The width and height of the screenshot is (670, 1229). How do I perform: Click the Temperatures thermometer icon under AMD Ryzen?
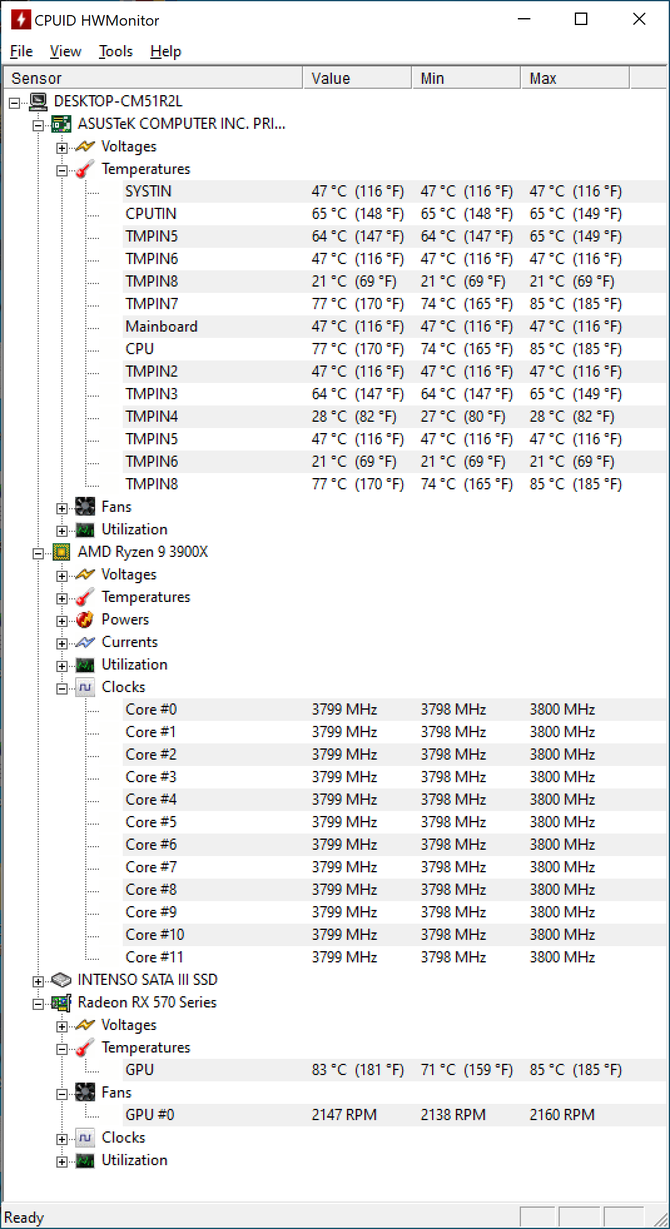coord(85,597)
